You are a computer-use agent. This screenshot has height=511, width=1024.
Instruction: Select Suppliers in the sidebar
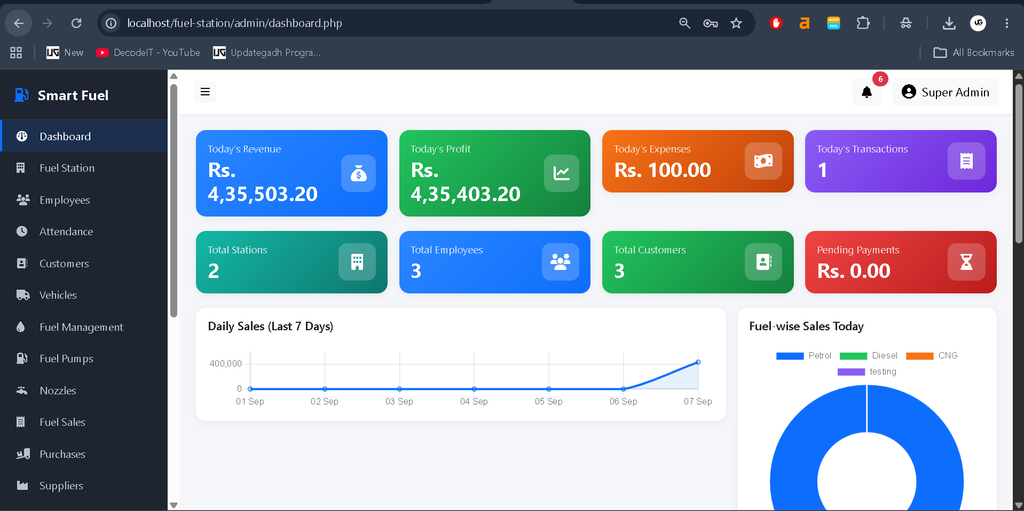coord(84,486)
